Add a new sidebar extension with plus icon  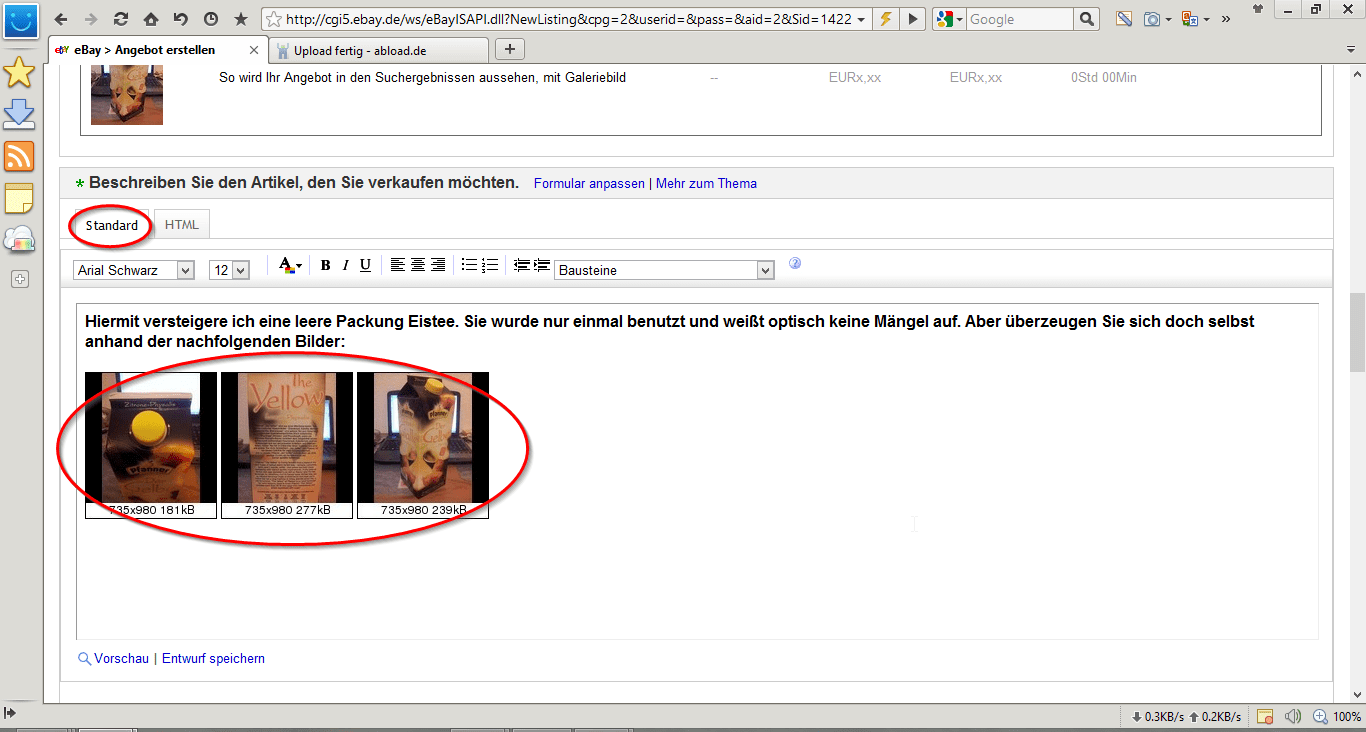point(20,279)
